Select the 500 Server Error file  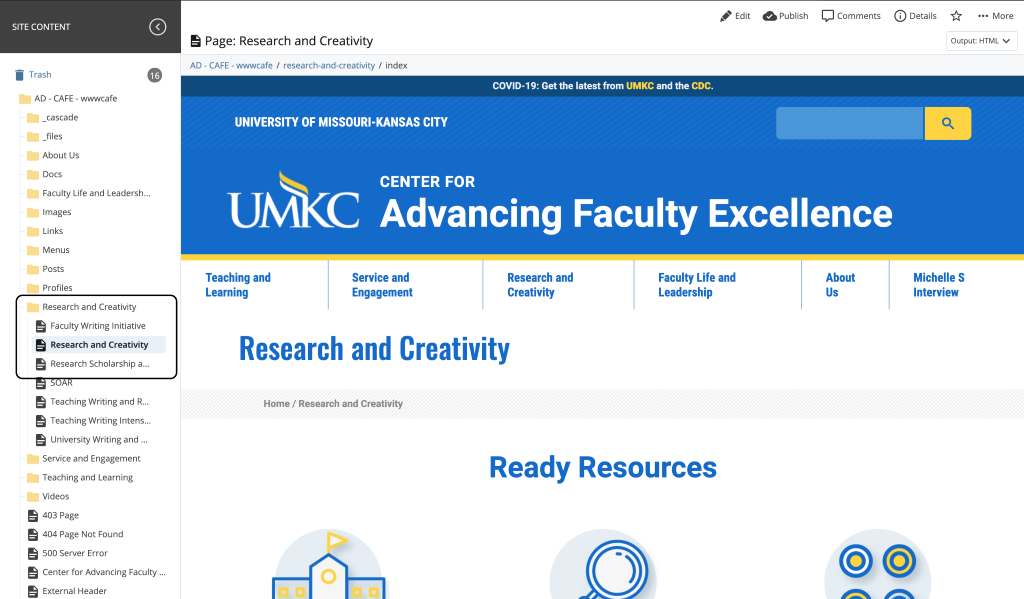coord(68,553)
